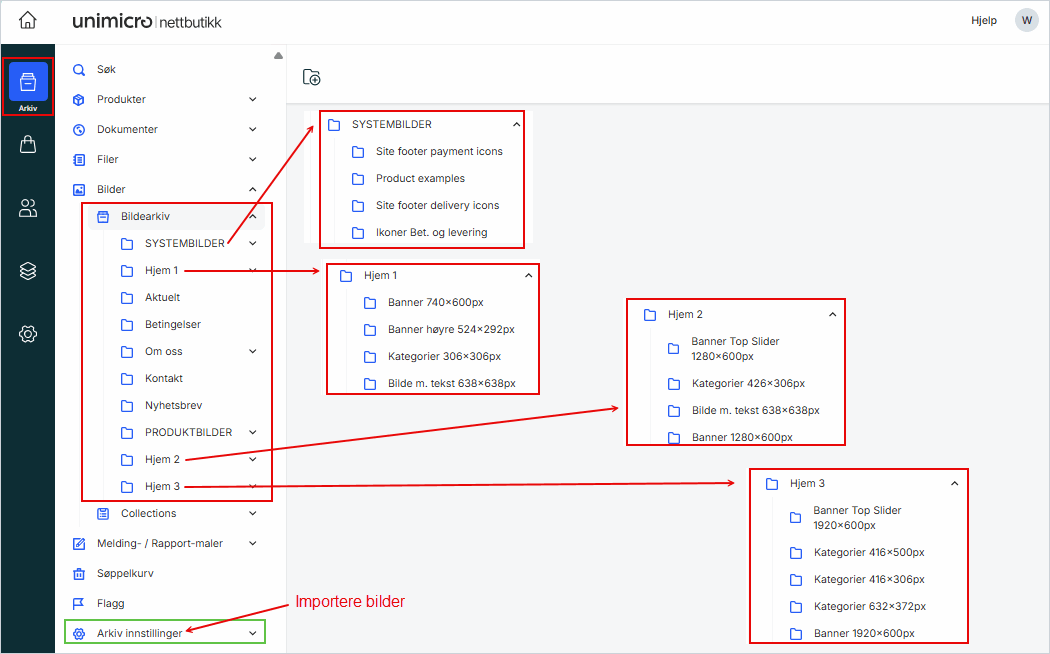Click the W user avatar

pyautogui.click(x=1026, y=20)
